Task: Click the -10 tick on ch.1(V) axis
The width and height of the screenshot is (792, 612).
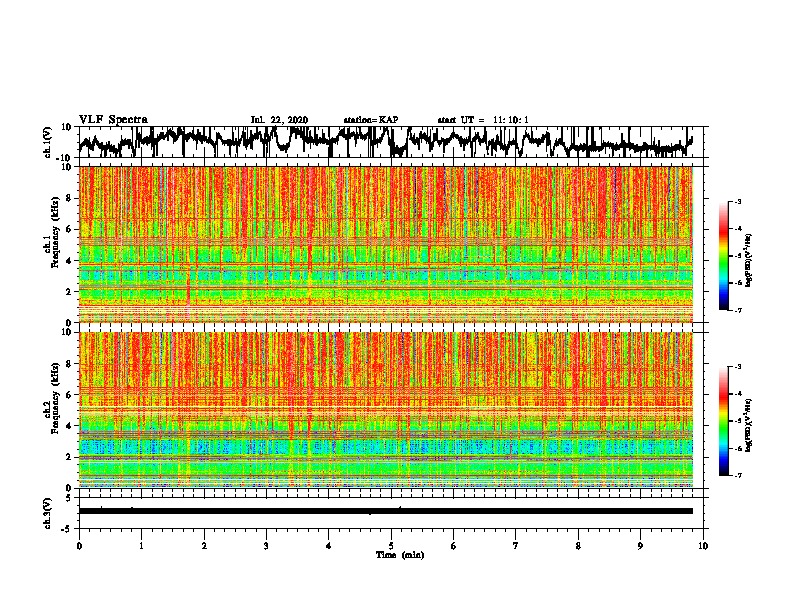Action: pyautogui.click(x=65, y=157)
